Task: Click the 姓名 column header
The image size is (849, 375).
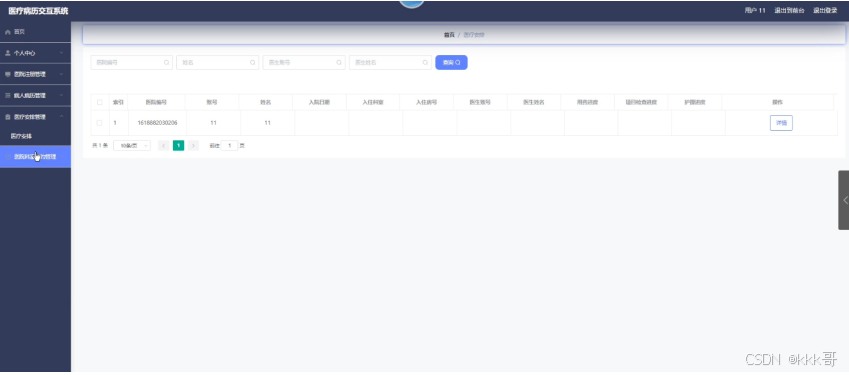Action: click(x=265, y=102)
